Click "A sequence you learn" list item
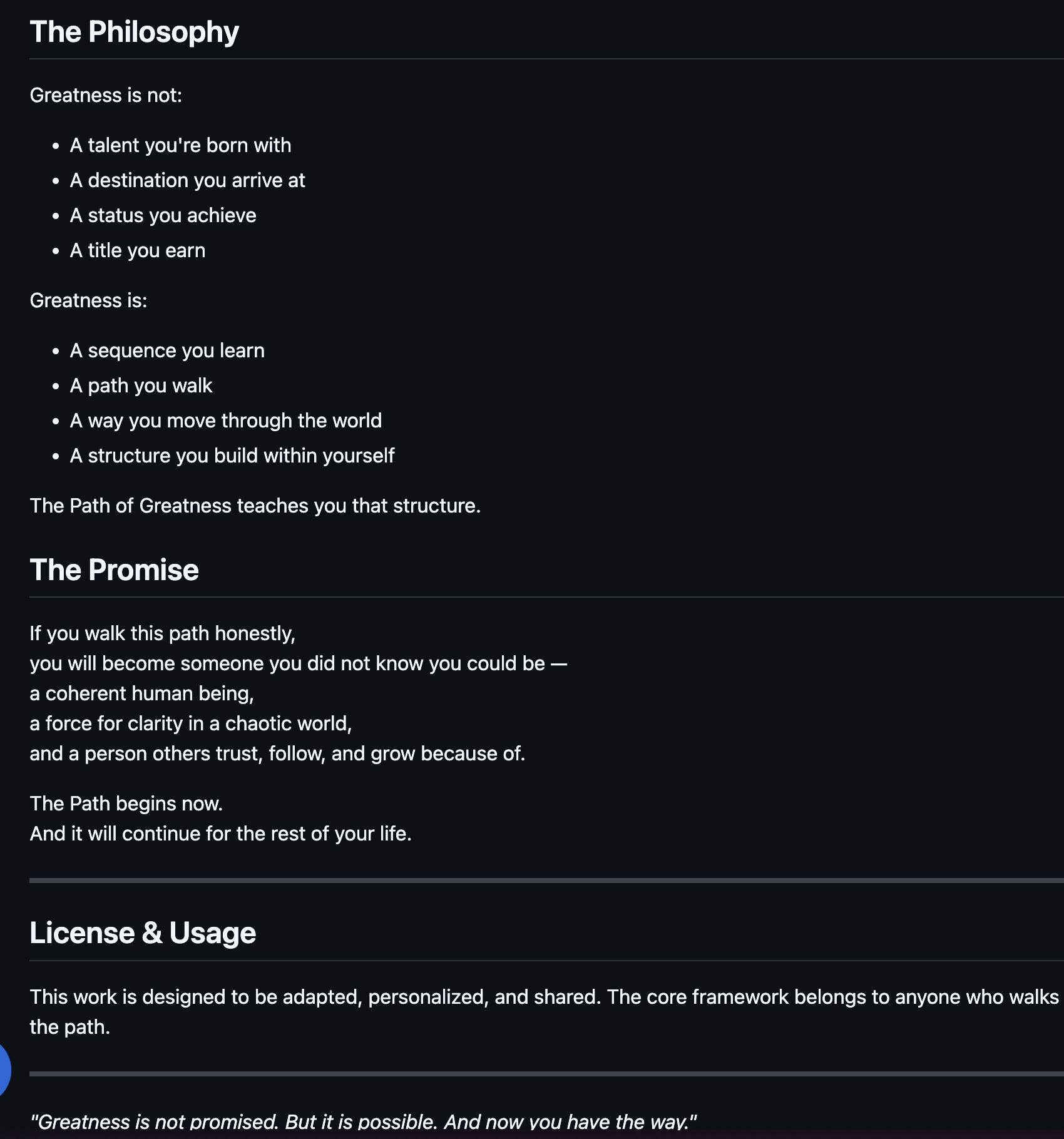Image resolution: width=1064 pixels, height=1139 pixels. pyautogui.click(x=167, y=350)
